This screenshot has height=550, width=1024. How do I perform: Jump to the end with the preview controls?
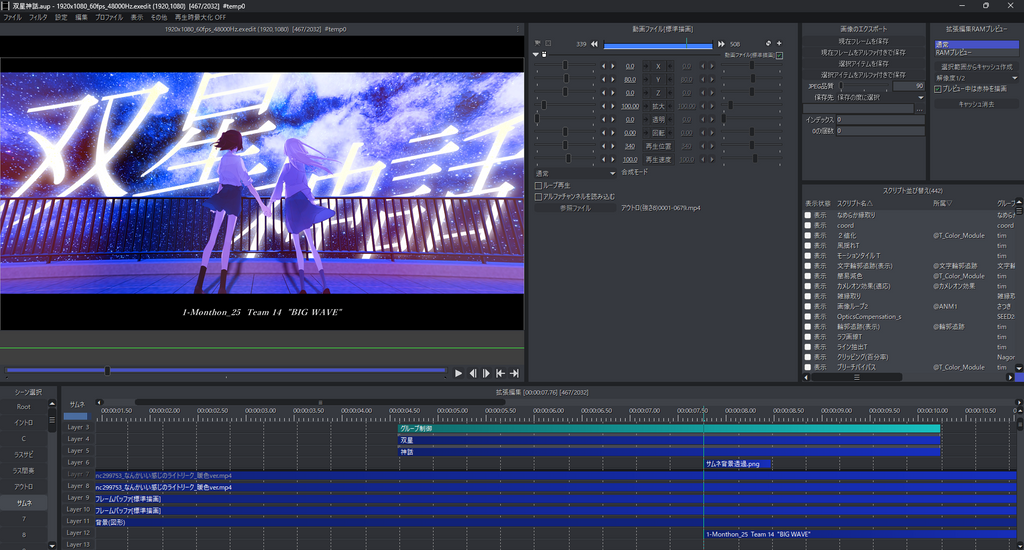coord(514,373)
